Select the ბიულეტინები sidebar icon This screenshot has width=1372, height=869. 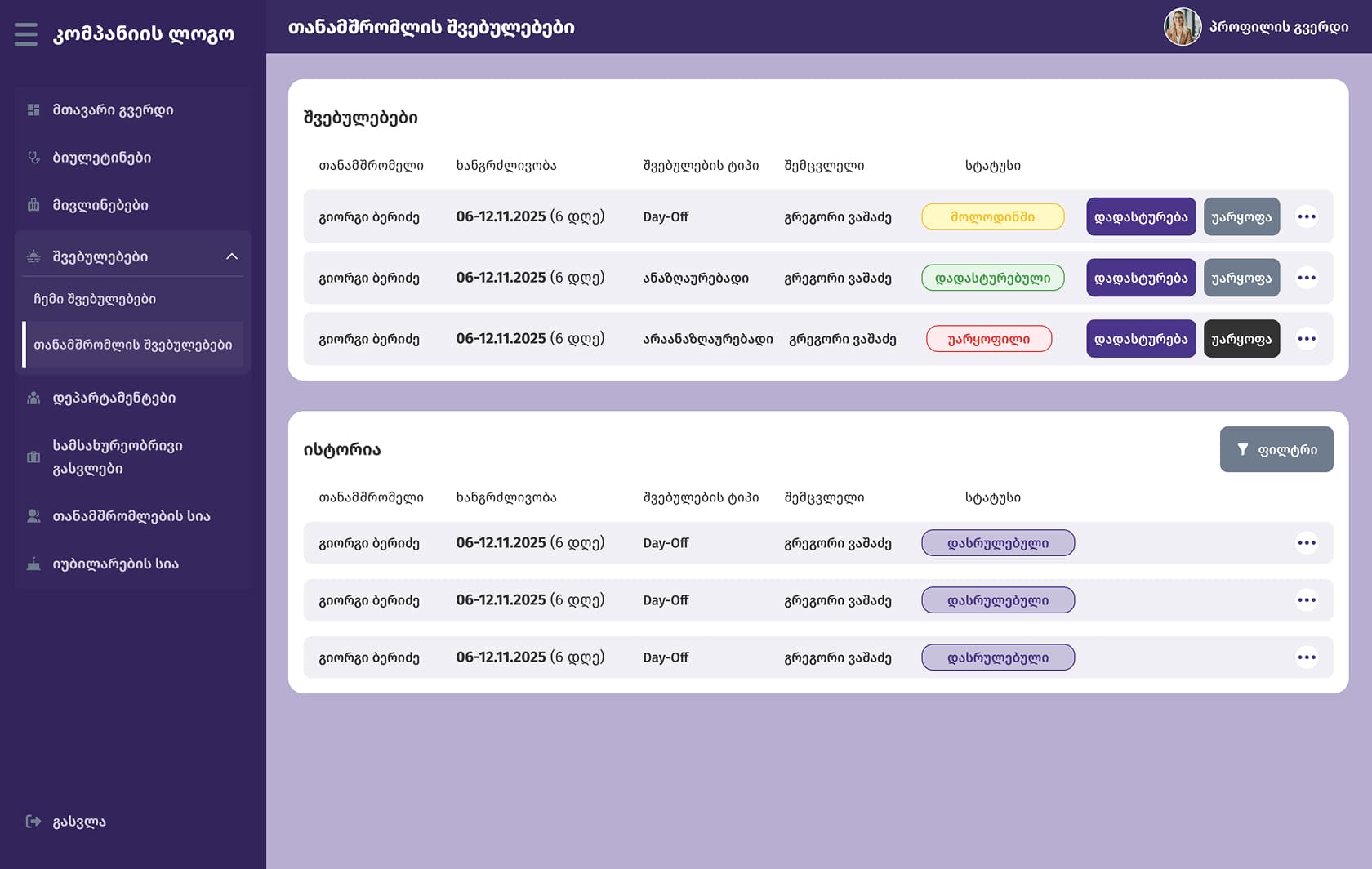point(33,157)
